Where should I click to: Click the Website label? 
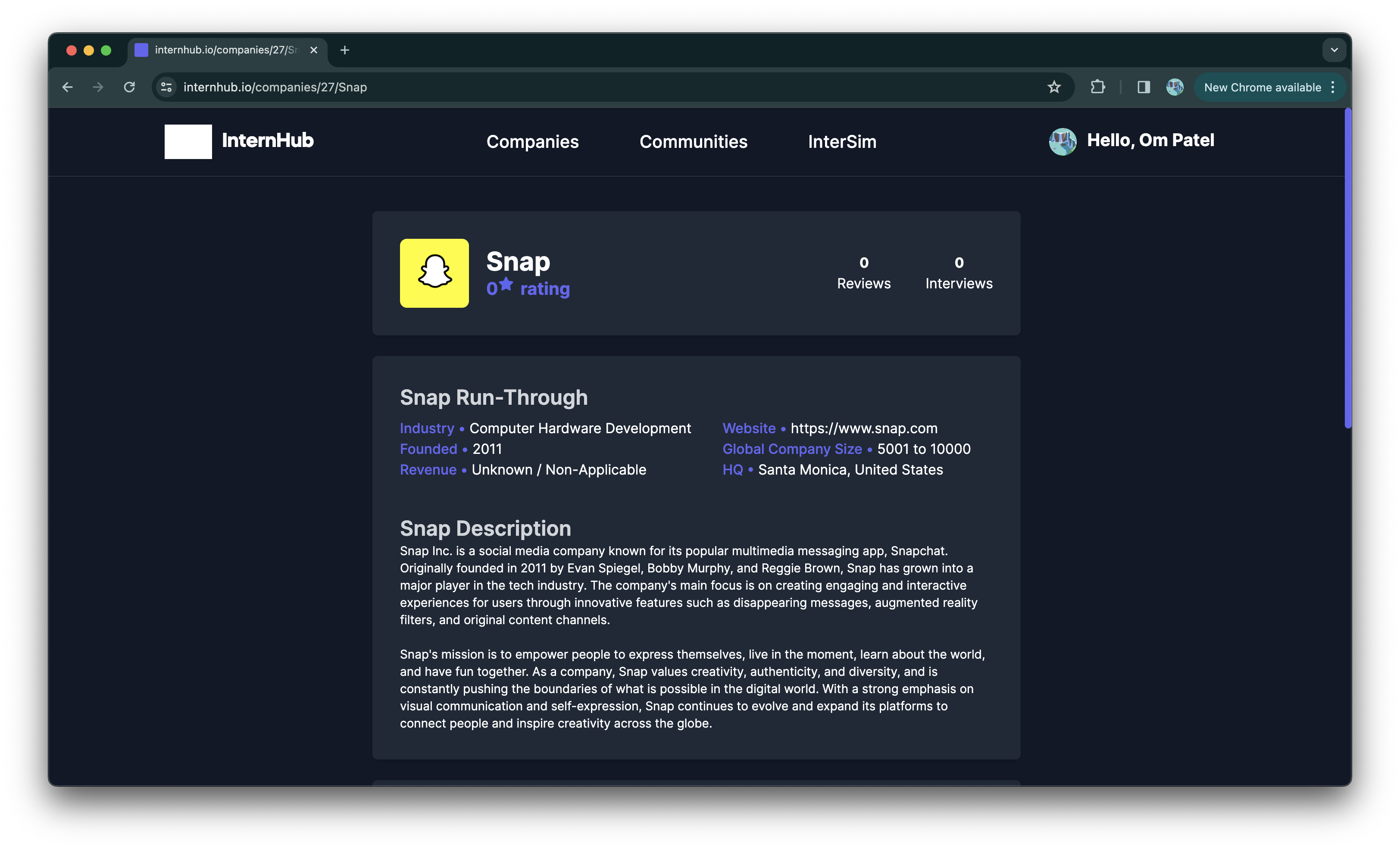tap(749, 428)
